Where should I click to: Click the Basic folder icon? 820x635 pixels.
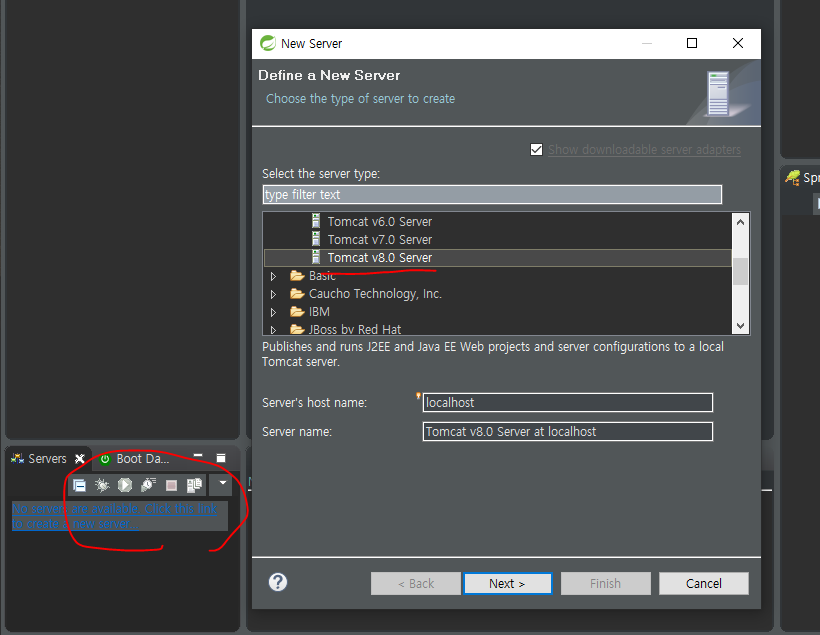click(x=297, y=276)
